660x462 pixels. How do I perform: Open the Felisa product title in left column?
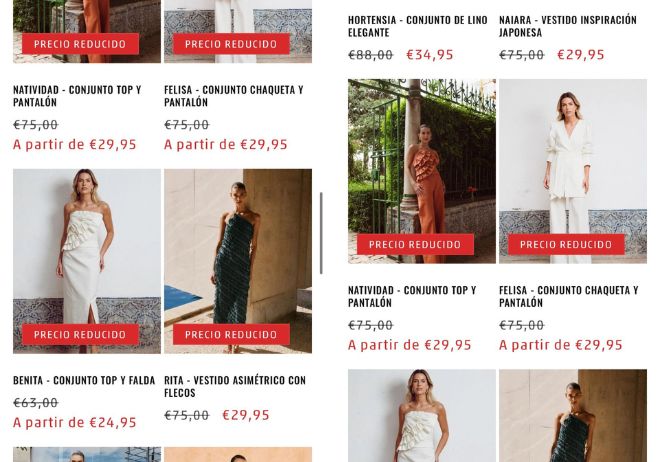pyautogui.click(x=234, y=96)
